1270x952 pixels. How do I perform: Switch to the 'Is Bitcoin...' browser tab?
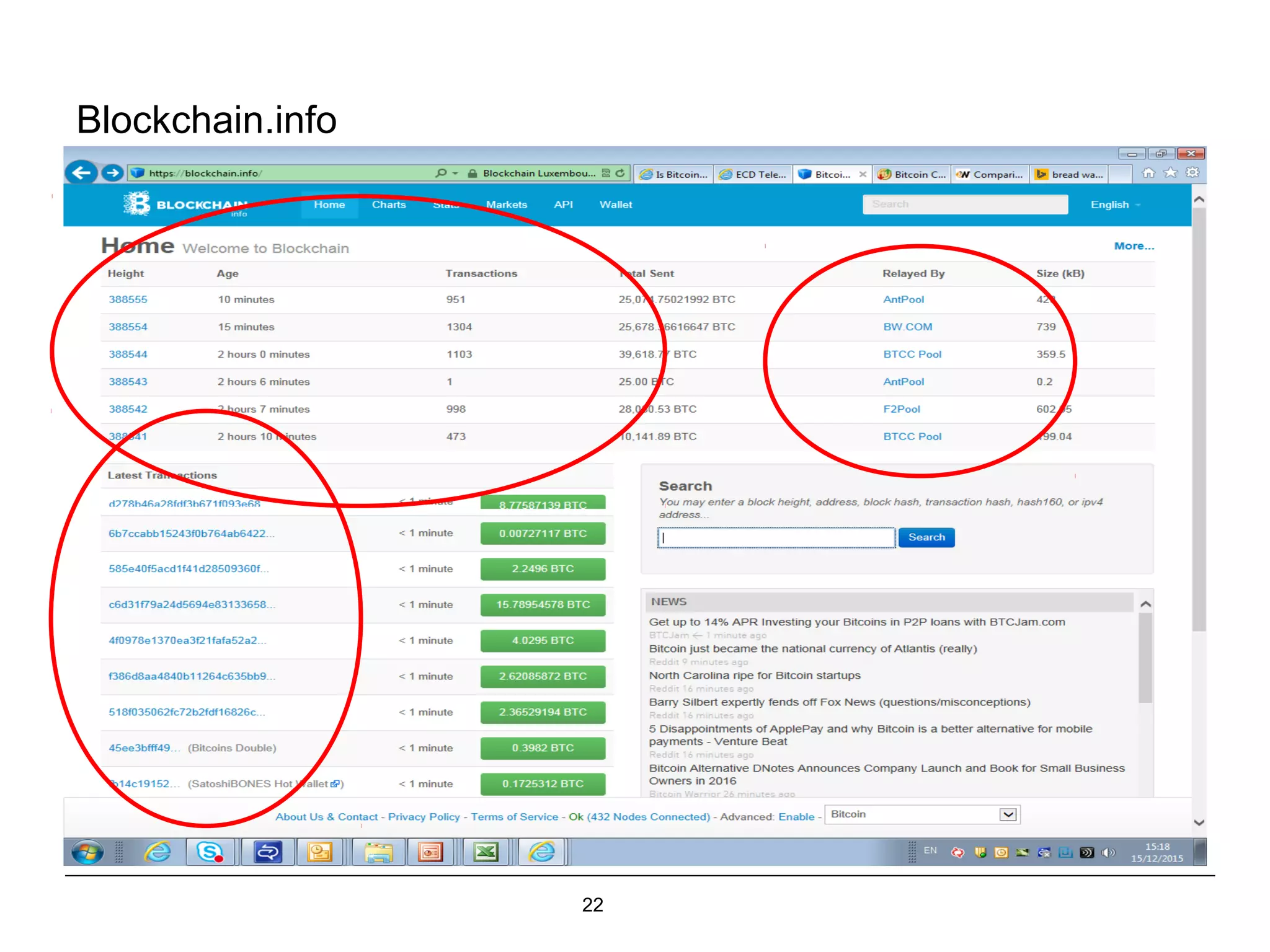tap(674, 174)
